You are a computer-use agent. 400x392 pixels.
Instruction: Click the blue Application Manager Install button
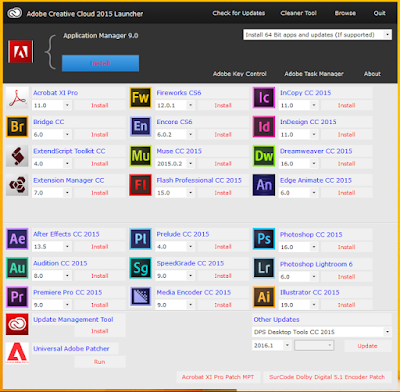100,63
